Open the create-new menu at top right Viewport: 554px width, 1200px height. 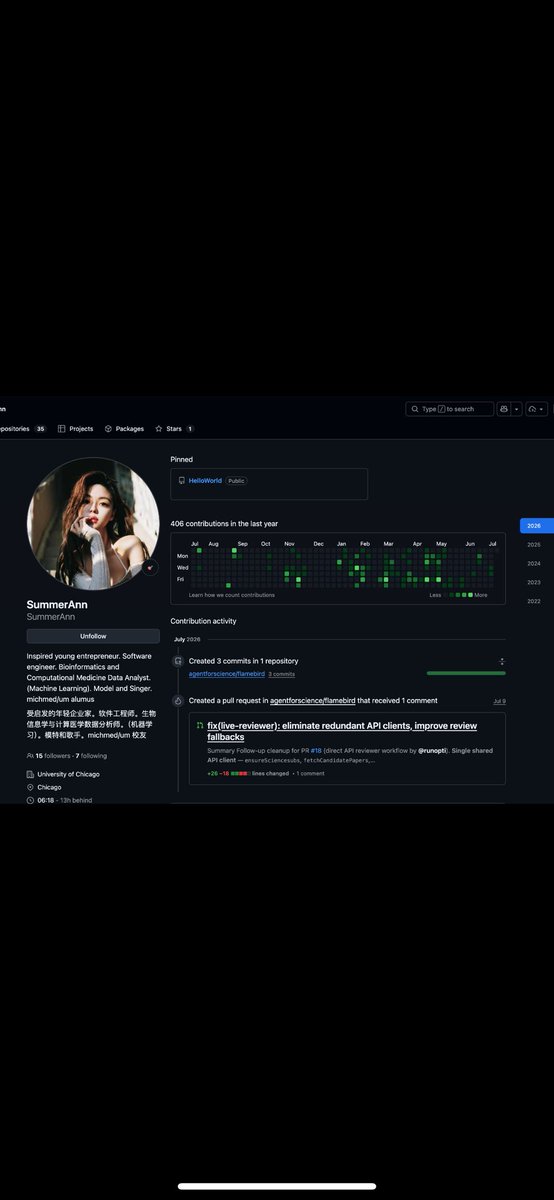point(537,409)
